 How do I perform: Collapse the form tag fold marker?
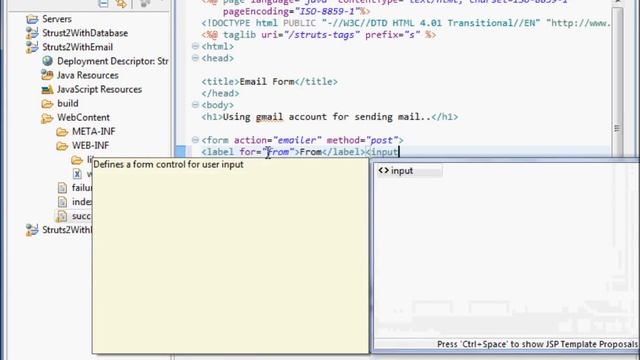click(195, 140)
